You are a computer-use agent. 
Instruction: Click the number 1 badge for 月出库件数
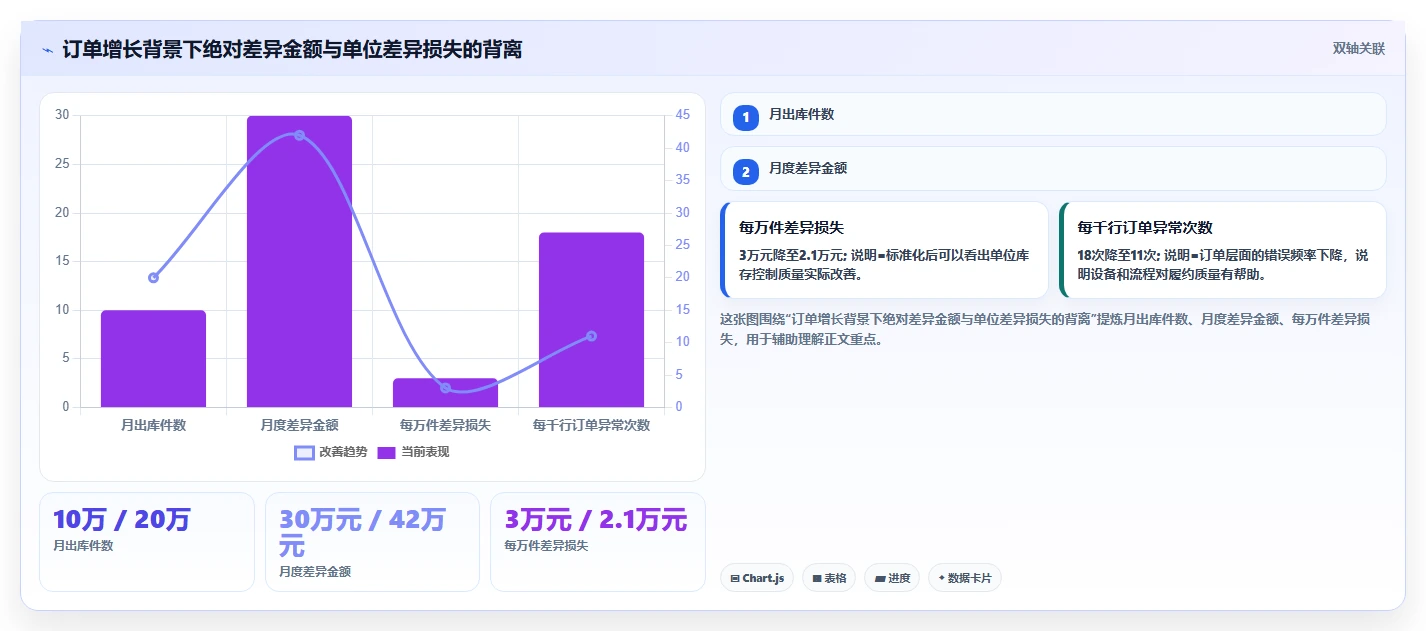(745, 117)
